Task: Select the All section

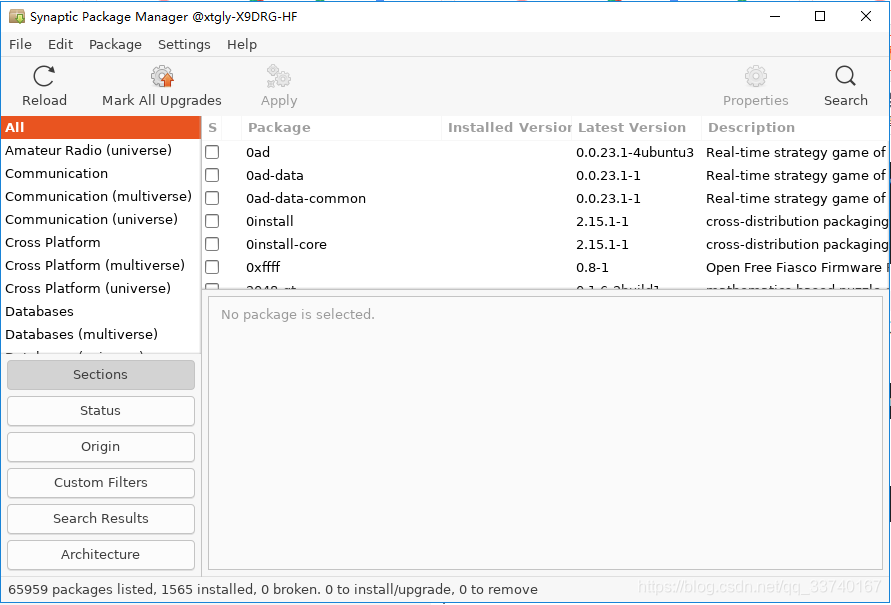Action: (x=101, y=127)
